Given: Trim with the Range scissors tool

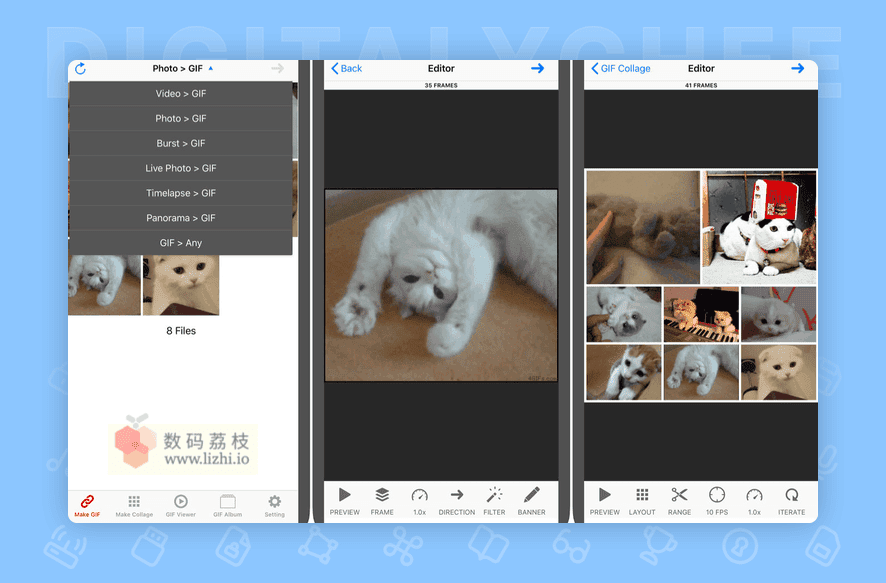Looking at the screenshot, I should 679,501.
